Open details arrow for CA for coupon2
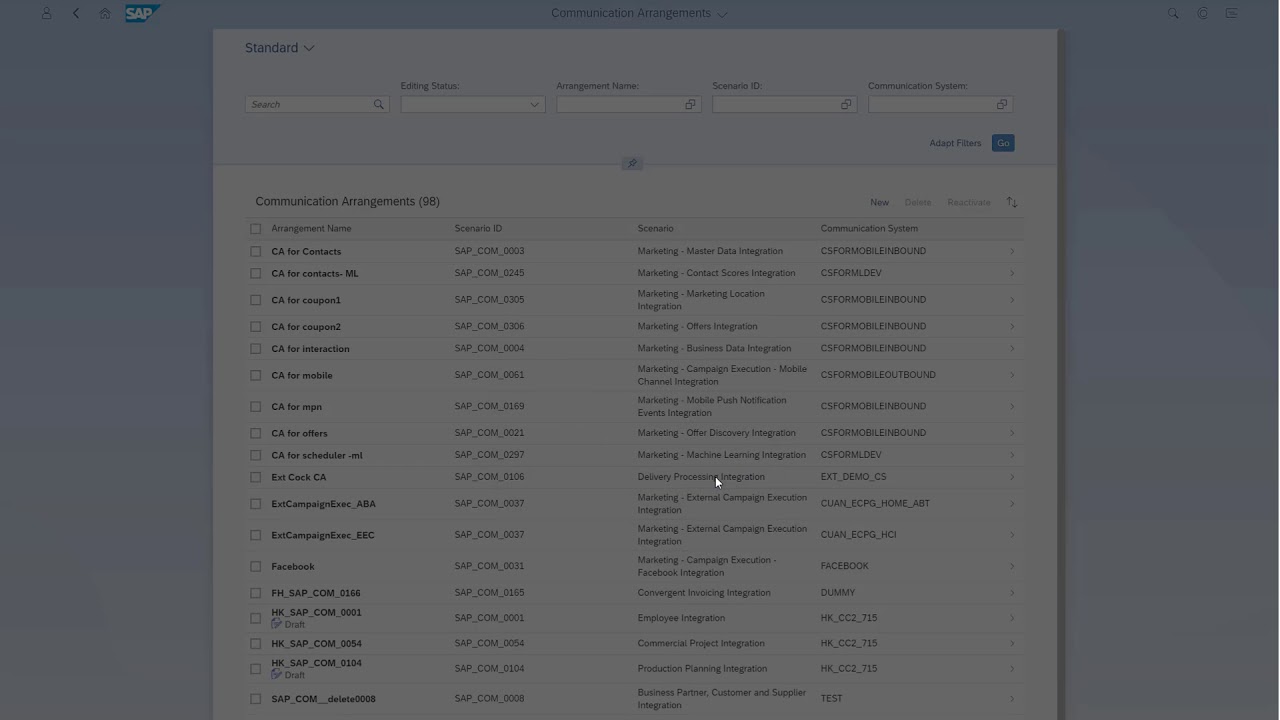 pyautogui.click(x=1012, y=326)
